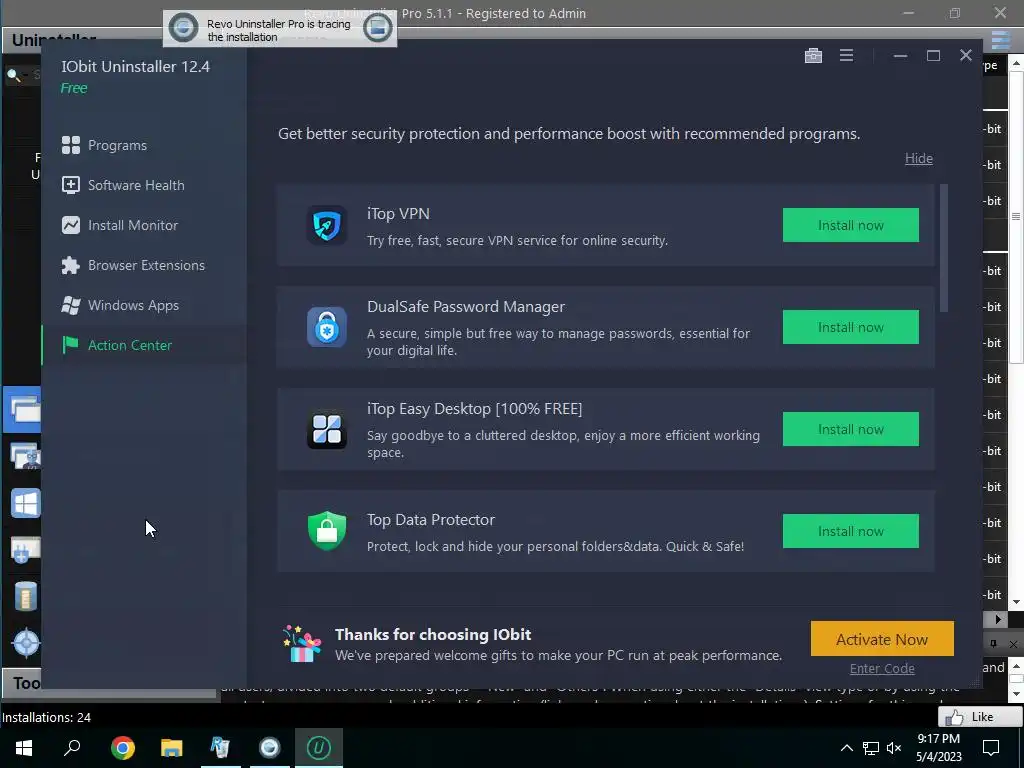Click the Windows Apps flag icon
This screenshot has height=768, width=1024.
click(71, 305)
